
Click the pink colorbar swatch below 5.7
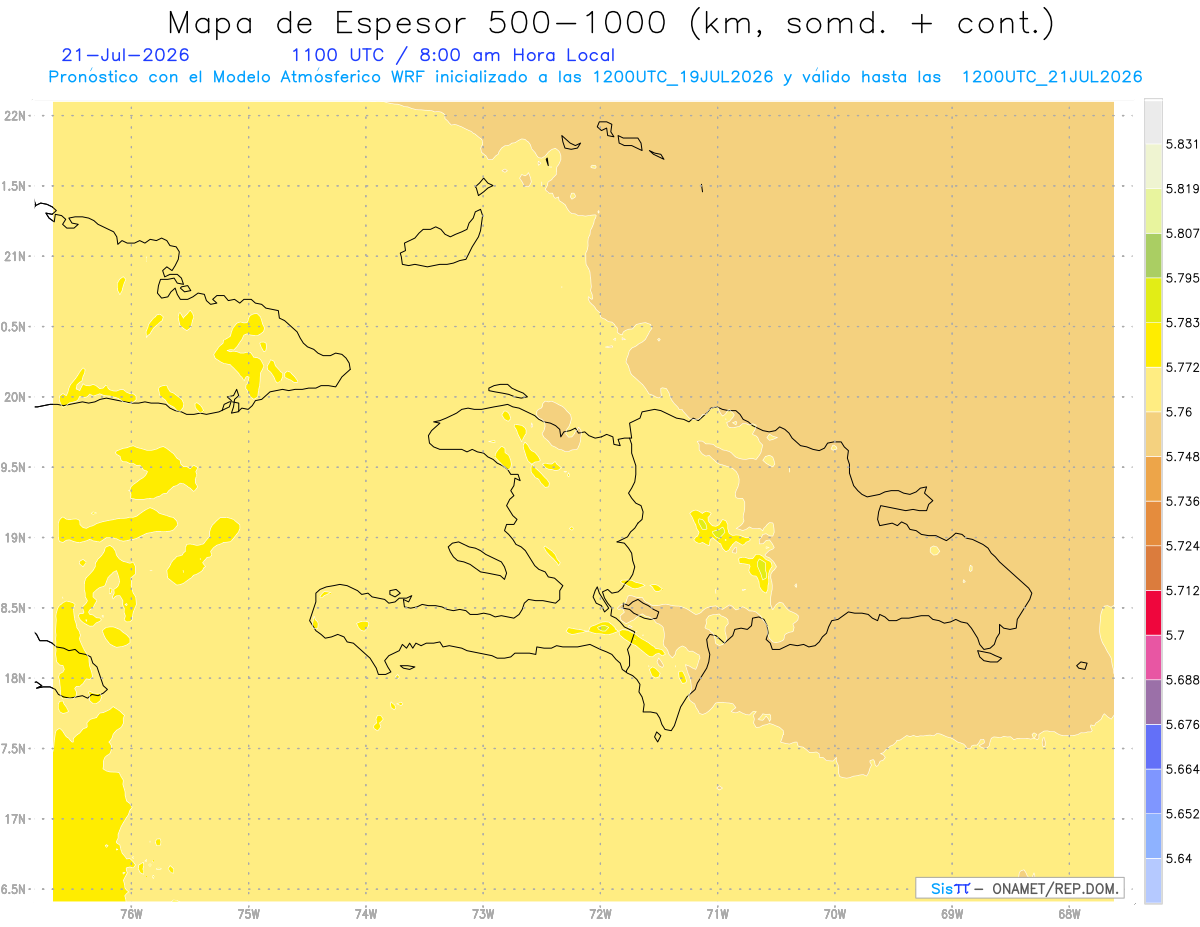(1153, 657)
